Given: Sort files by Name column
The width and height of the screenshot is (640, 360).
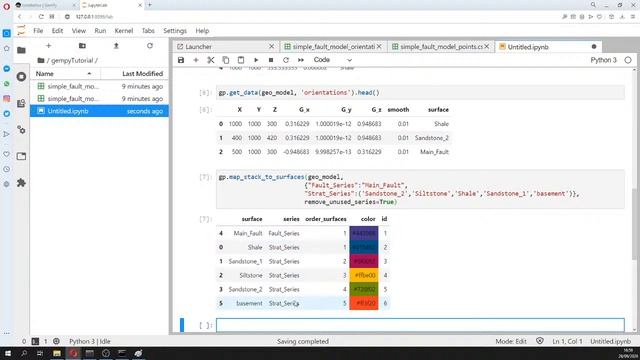Looking at the screenshot, I should tap(65, 74).
